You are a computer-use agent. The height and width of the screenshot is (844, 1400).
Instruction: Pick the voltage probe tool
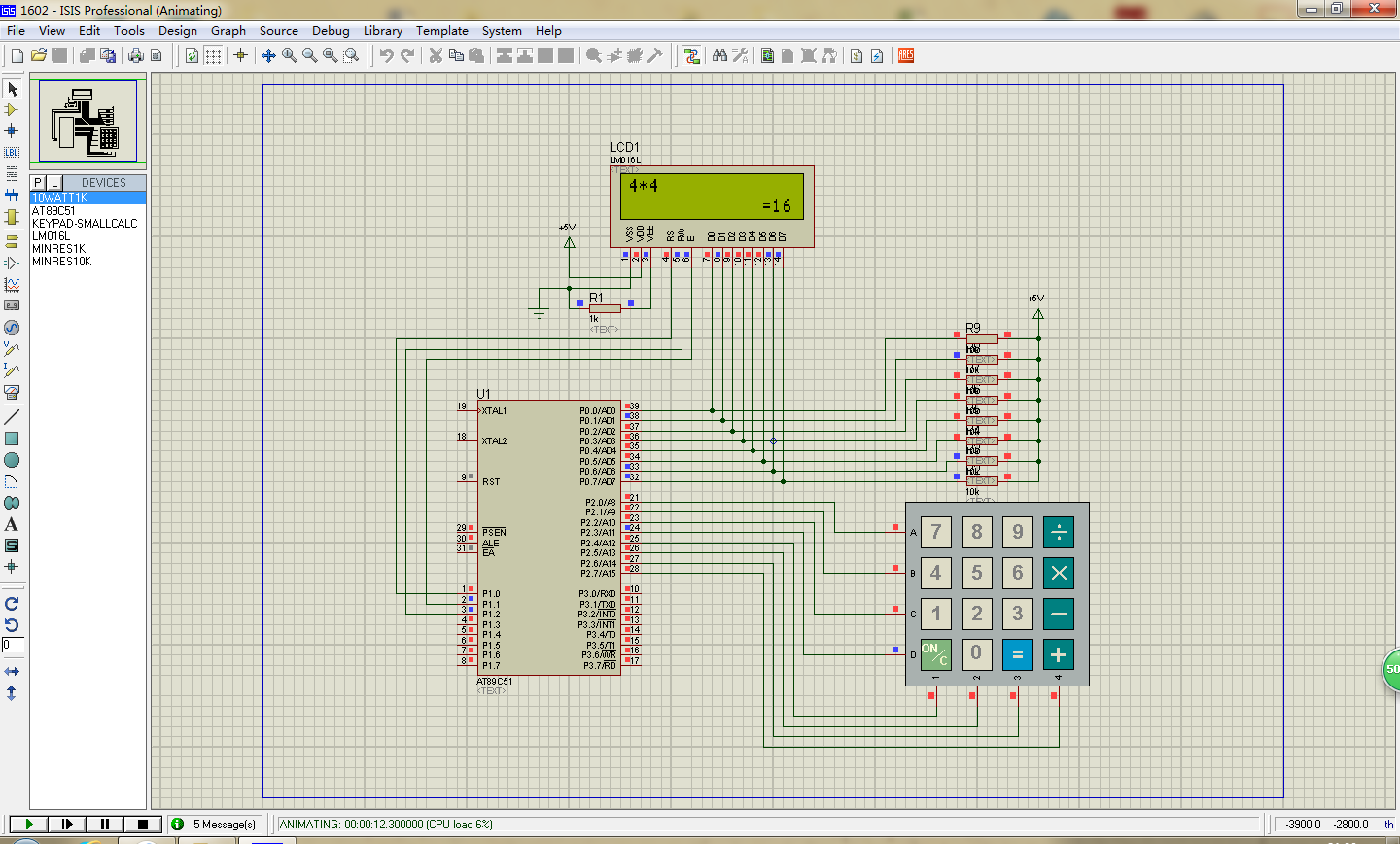click(12, 349)
